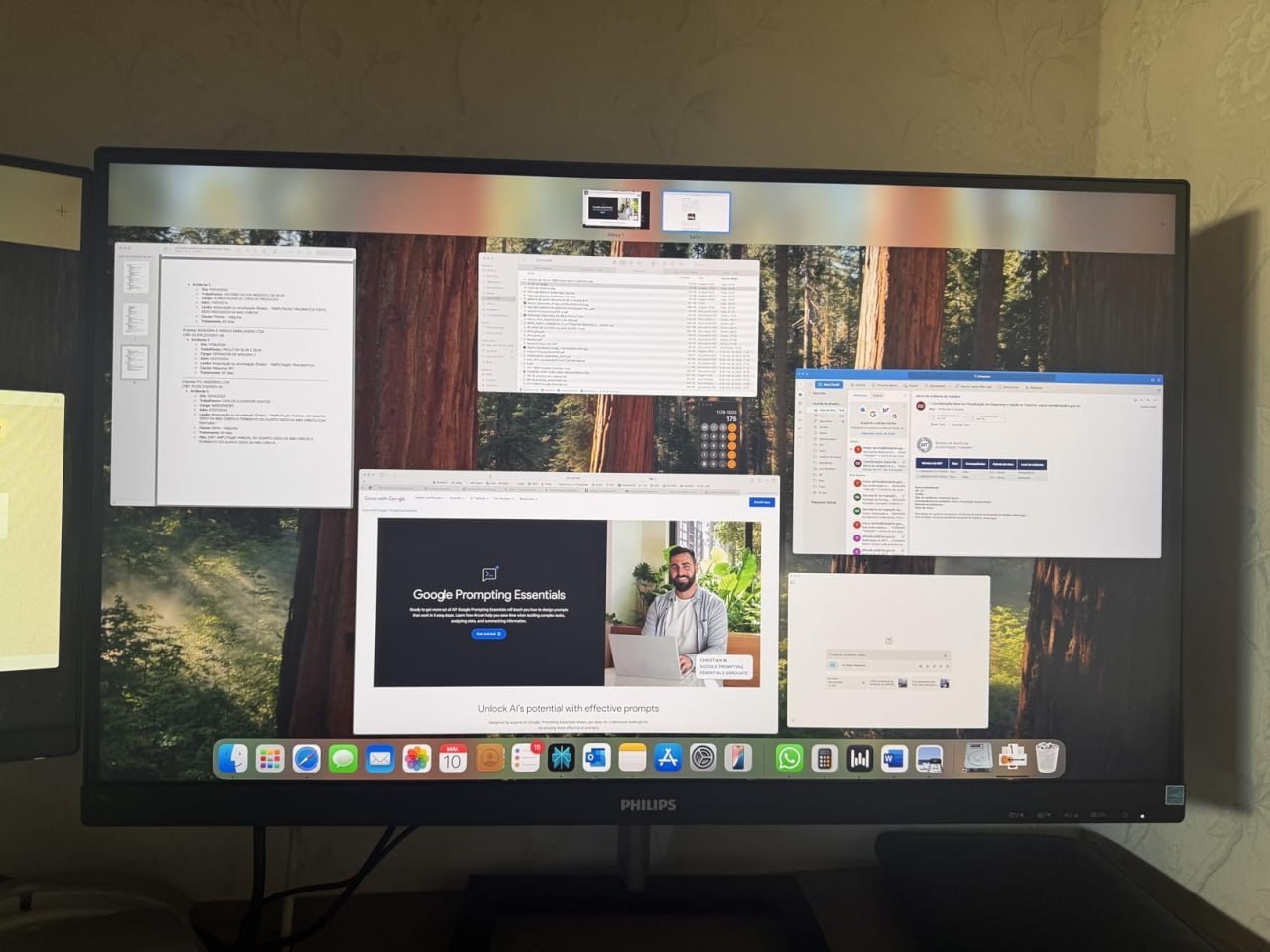The width and height of the screenshot is (1270, 952).
Task: Open Launchpad in the Dock
Action: [x=270, y=760]
